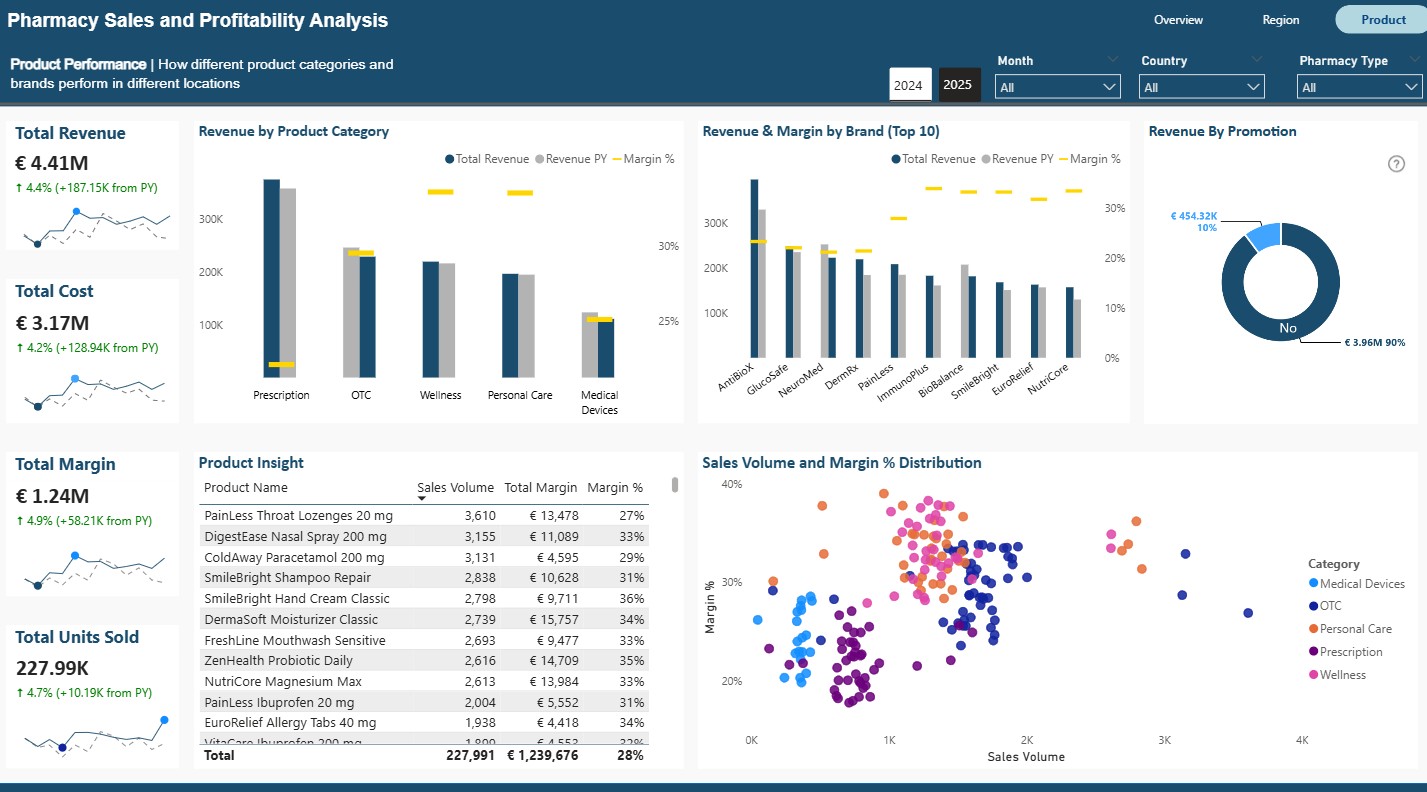The image size is (1427, 792).
Task: Click the Medical Devices legend dot
Action: point(1313,583)
